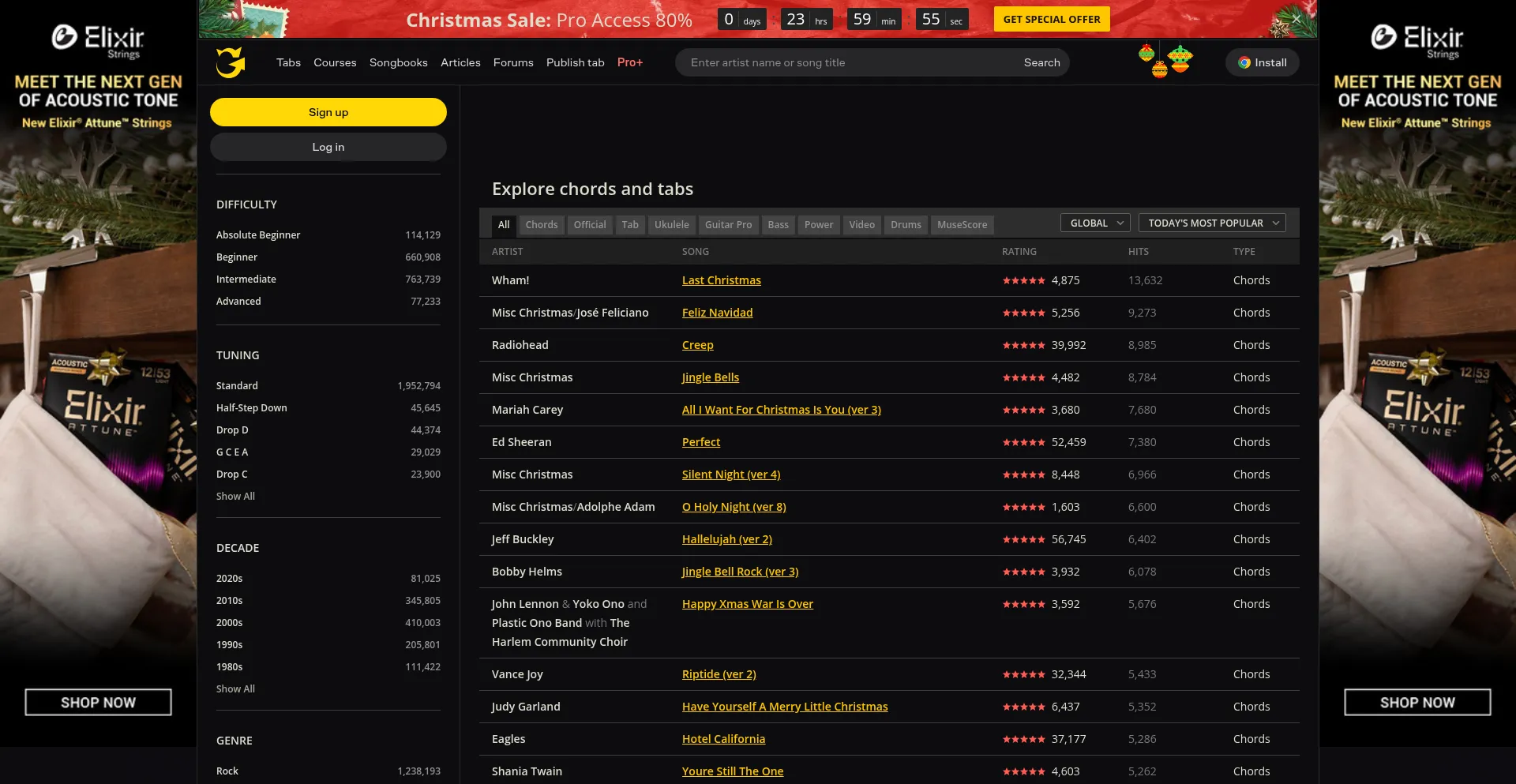1516x784 pixels.
Task: Open the GLOBAL region dropdown
Action: click(1094, 223)
